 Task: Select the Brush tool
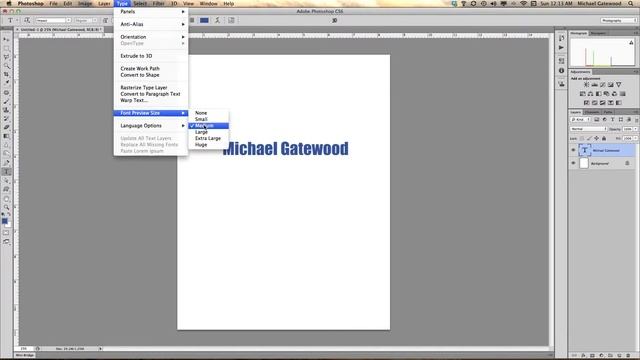pyautogui.click(x=6, y=101)
